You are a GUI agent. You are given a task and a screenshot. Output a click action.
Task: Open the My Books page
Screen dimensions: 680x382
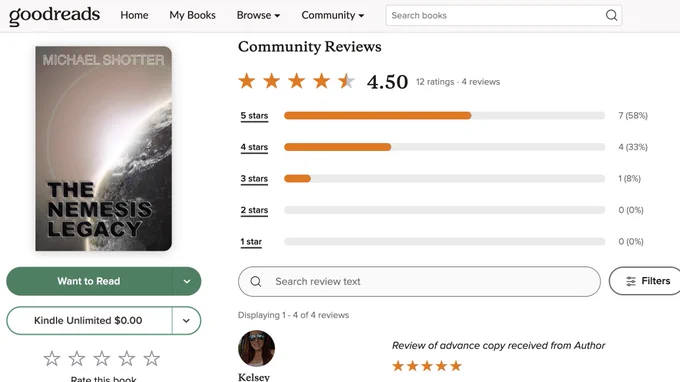pyautogui.click(x=192, y=15)
